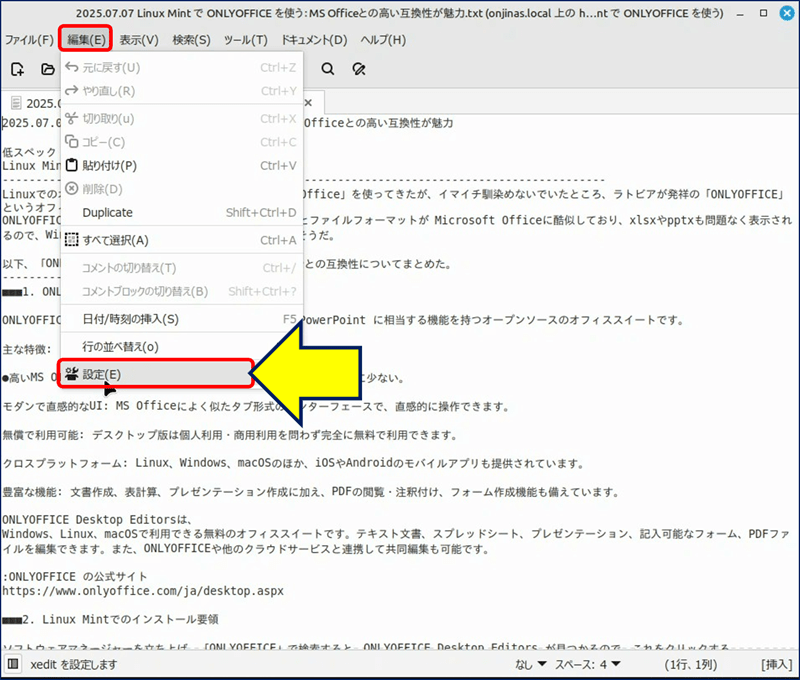The width and height of the screenshot is (800, 680).
Task: Click the (1行、1列) cursor position indicator
Action: (x=691, y=664)
